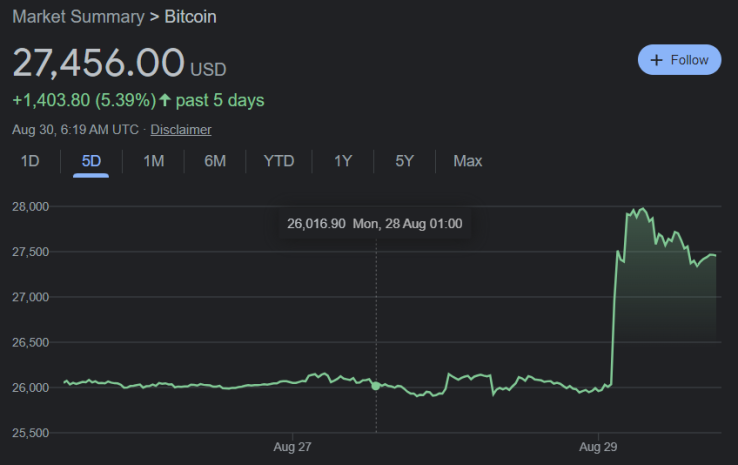Screen dimensions: 738x465
Task: Switch chart to 1M range
Action: coord(153,161)
